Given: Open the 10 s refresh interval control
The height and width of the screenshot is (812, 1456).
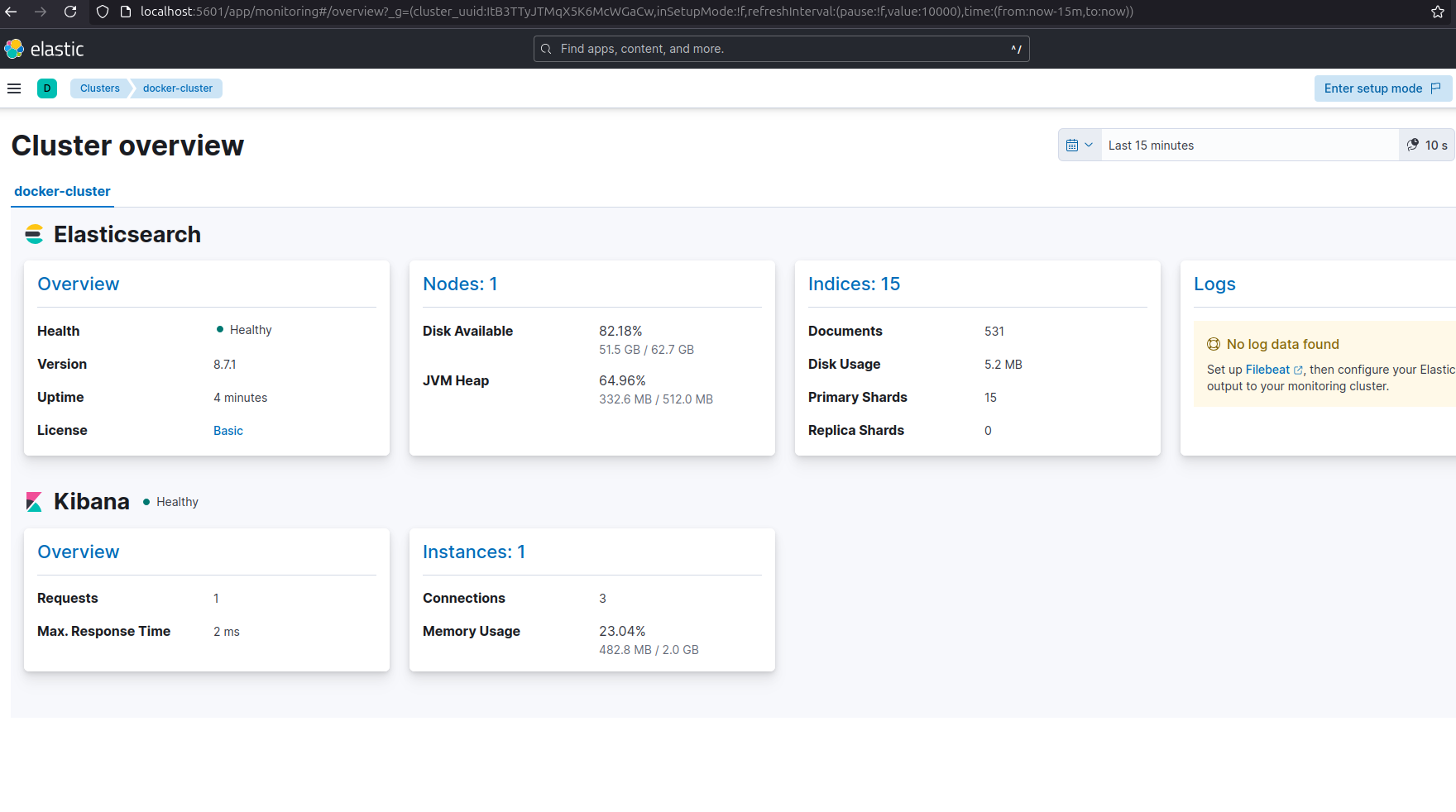Looking at the screenshot, I should (1427, 146).
